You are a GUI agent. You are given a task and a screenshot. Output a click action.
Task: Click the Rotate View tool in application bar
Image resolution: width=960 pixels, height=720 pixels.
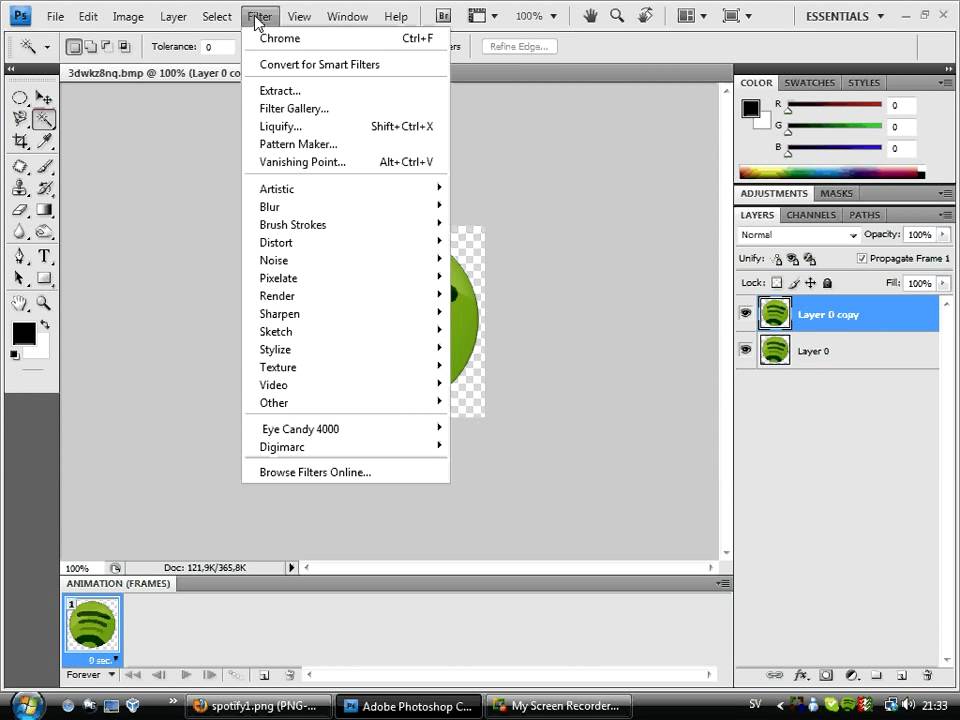coord(645,16)
